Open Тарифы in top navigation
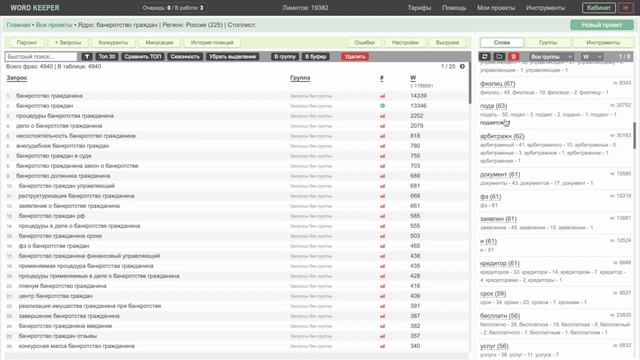The image size is (640, 360). 419,8
